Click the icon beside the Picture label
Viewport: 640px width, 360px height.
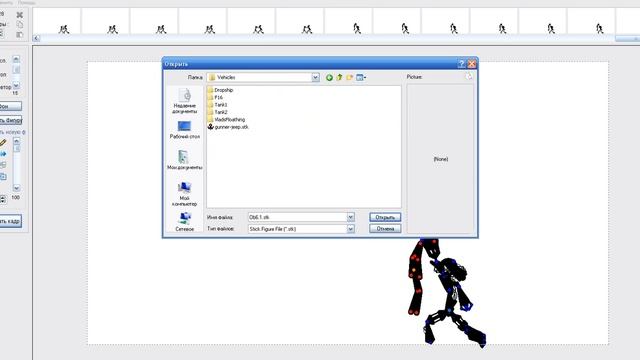pos(469,76)
